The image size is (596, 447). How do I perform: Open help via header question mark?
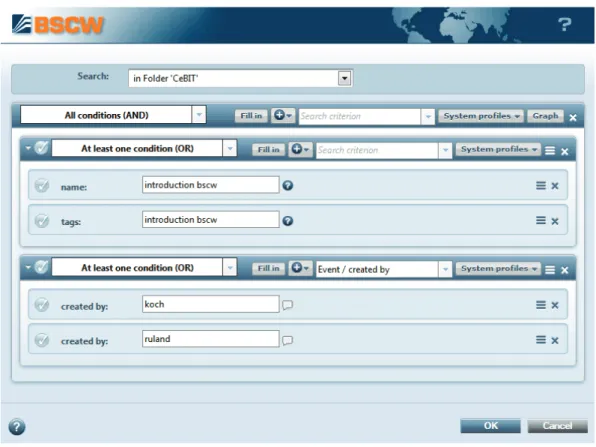click(564, 25)
